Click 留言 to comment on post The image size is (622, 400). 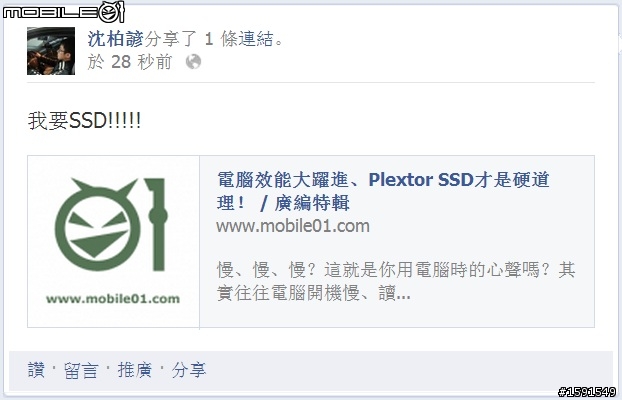[x=81, y=370]
